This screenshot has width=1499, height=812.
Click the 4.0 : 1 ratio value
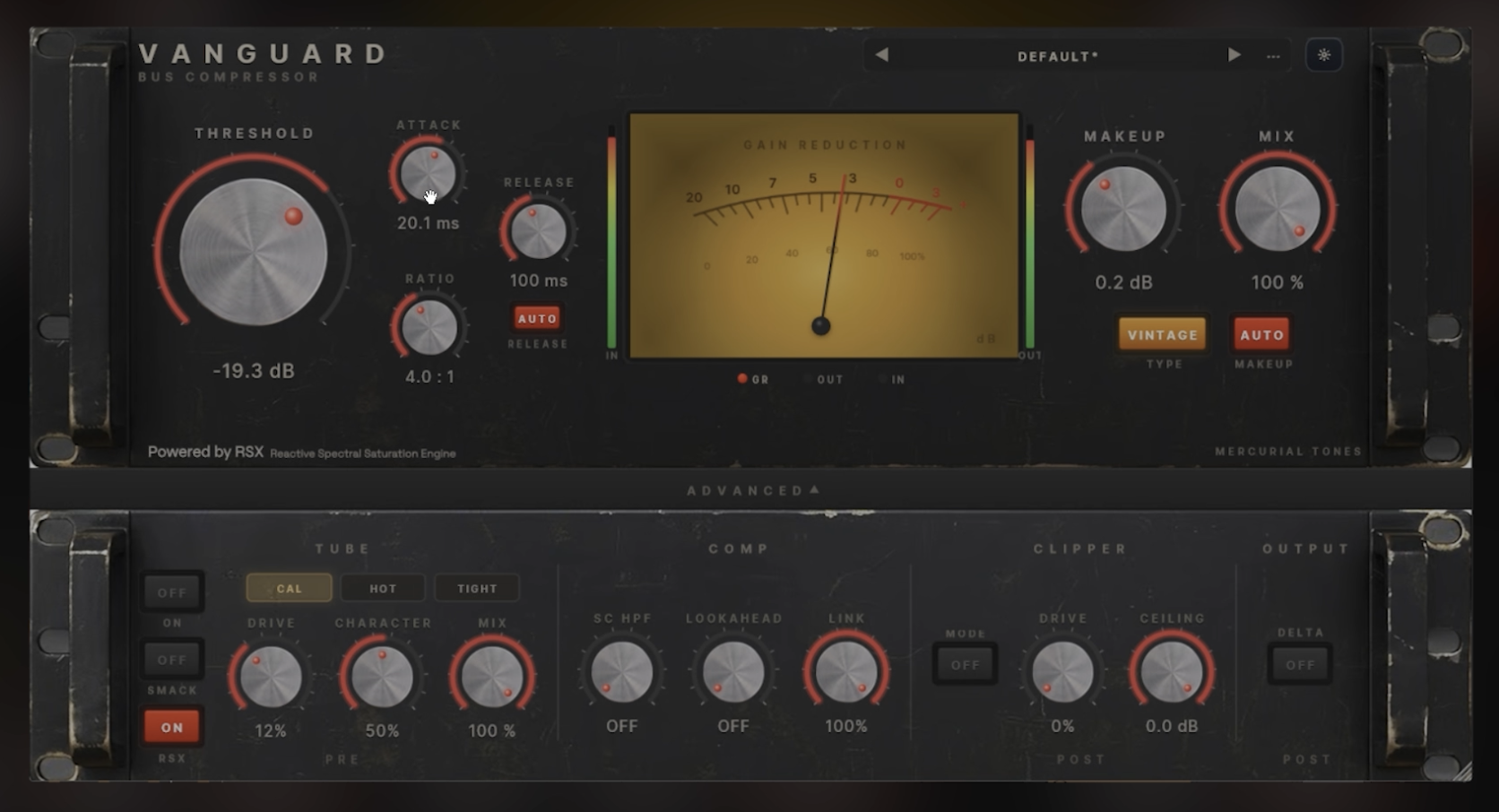[429, 376]
